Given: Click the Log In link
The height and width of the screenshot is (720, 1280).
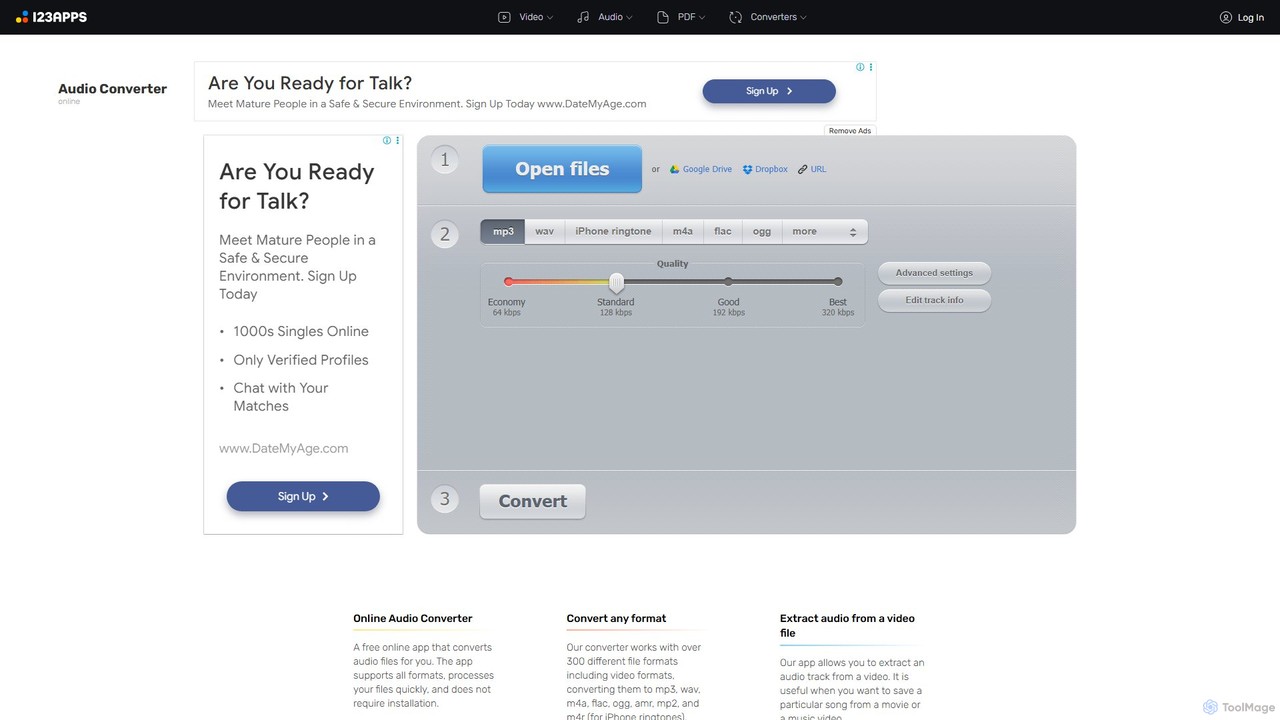Looking at the screenshot, I should pyautogui.click(x=1251, y=17).
